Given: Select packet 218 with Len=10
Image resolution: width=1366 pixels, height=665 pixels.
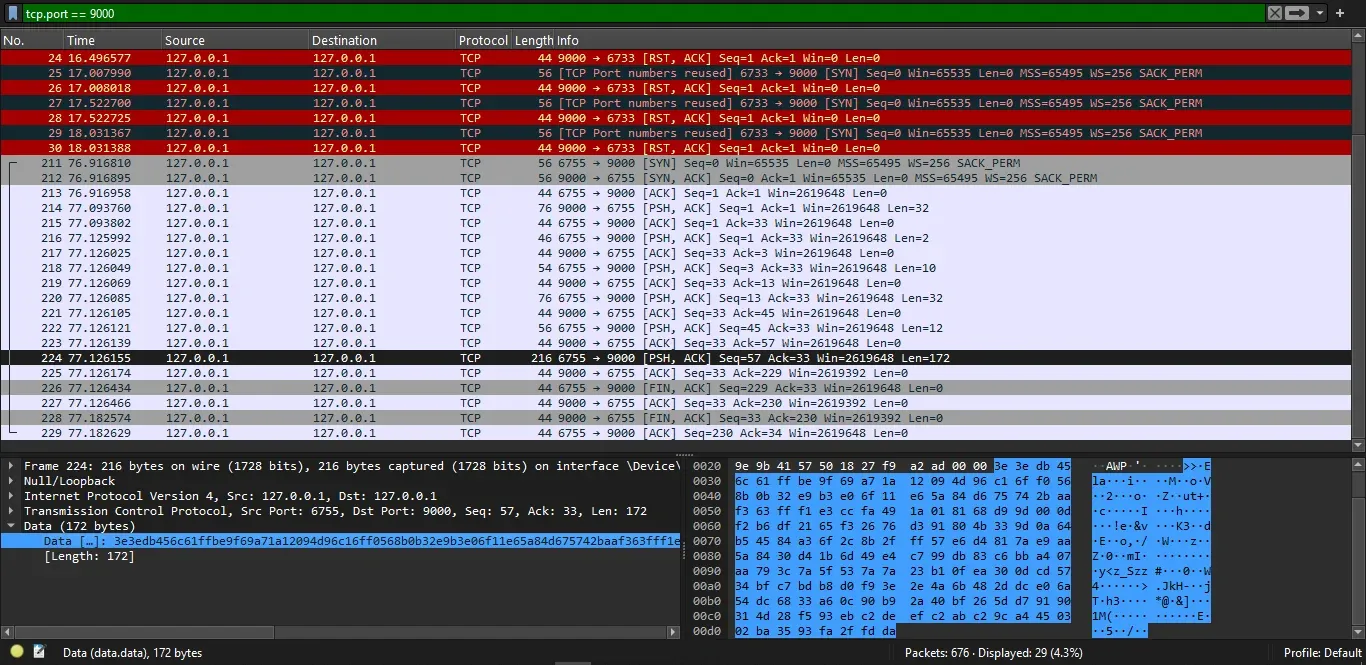Looking at the screenshot, I should pyautogui.click(x=675, y=268).
